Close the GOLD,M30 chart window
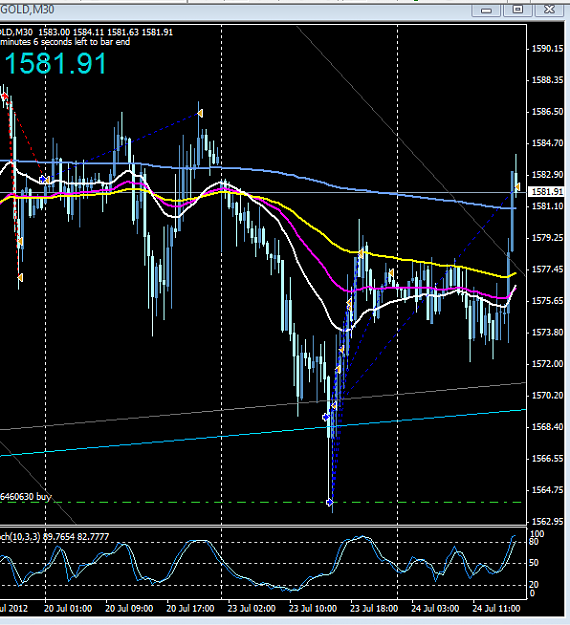Image resolution: width=570 pixels, height=625 pixels. pyautogui.click(x=549, y=10)
